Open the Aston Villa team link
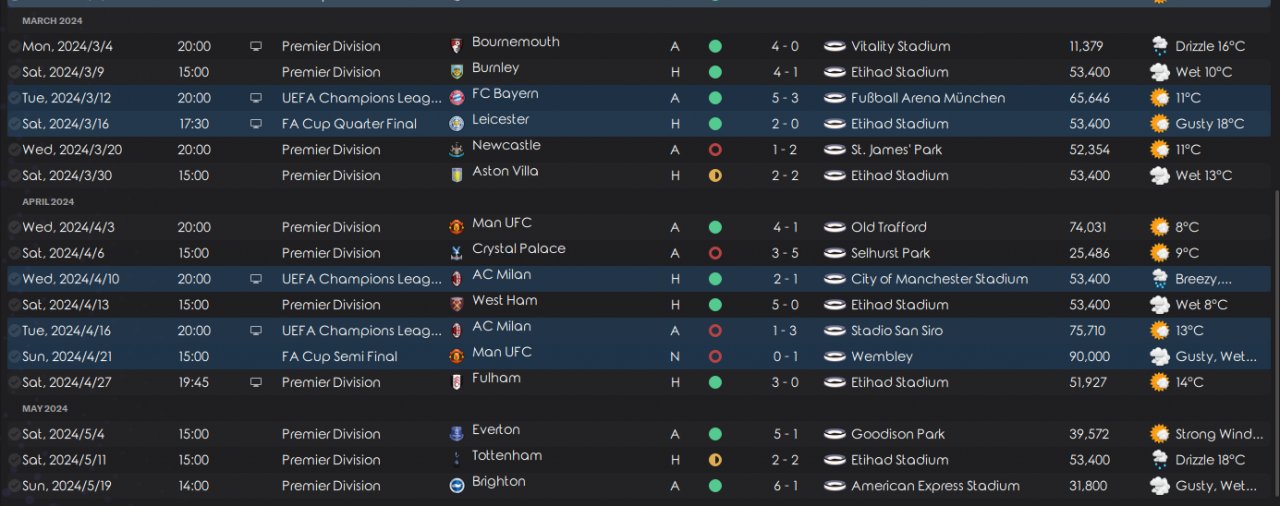The width and height of the screenshot is (1280, 506). (505, 171)
